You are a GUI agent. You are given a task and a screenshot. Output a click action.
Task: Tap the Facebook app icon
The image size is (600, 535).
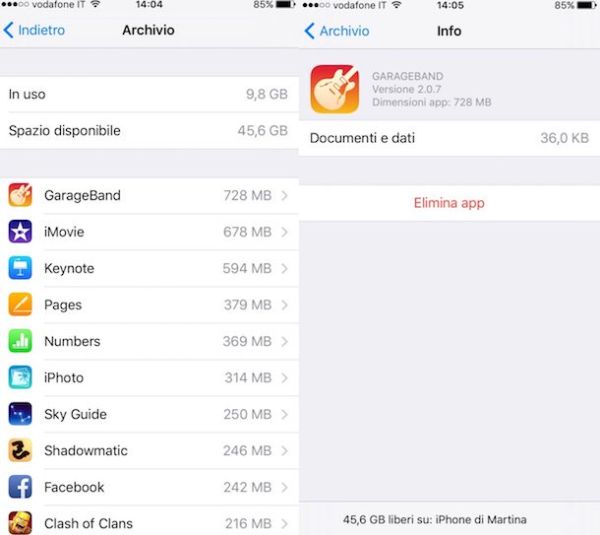click(x=20, y=487)
